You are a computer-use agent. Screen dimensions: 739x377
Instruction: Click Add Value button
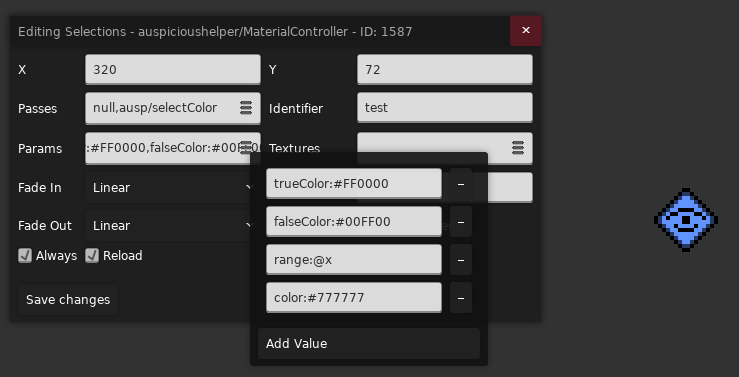pyautogui.click(x=369, y=344)
